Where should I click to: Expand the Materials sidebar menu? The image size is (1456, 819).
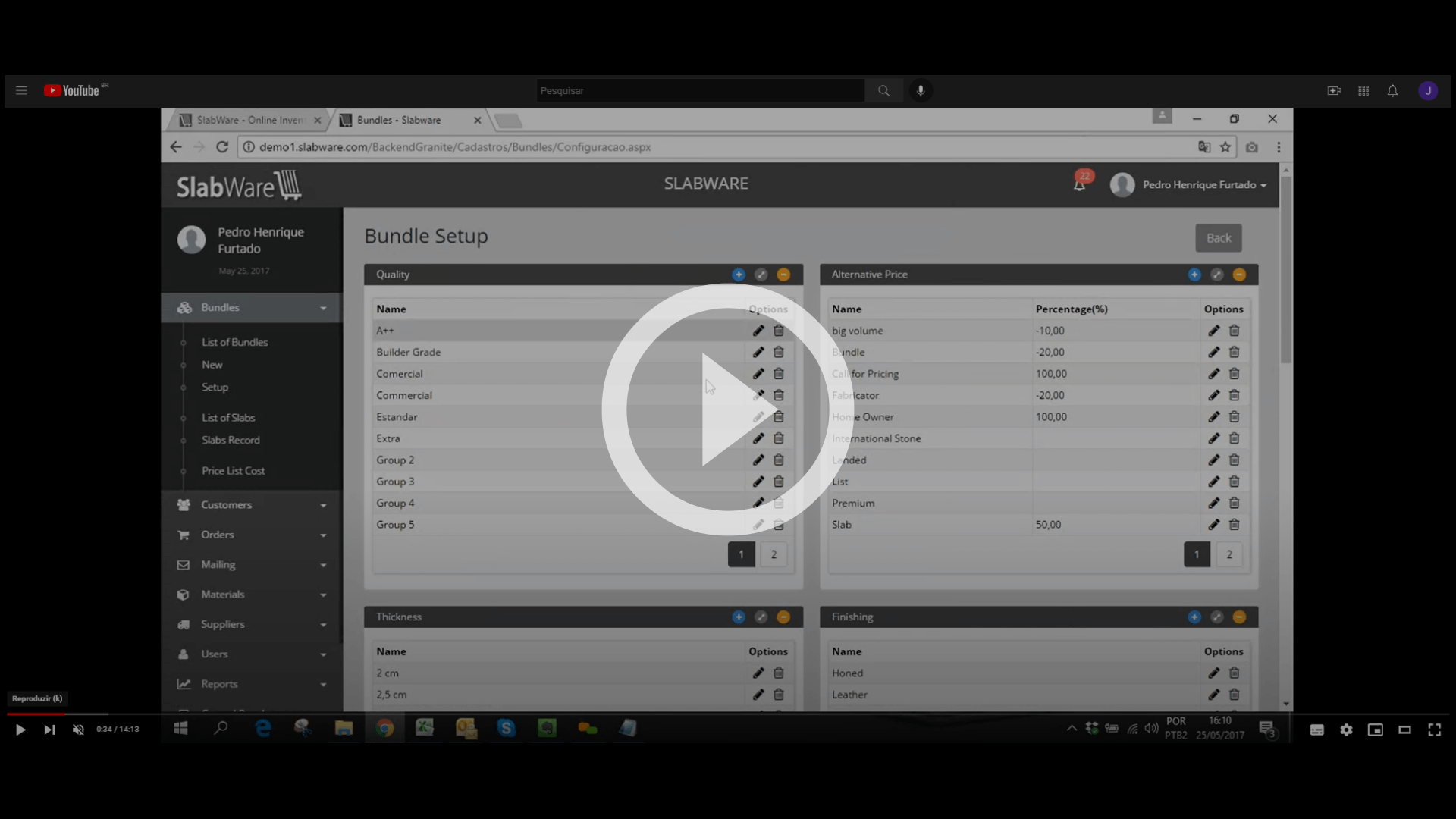pyautogui.click(x=252, y=595)
